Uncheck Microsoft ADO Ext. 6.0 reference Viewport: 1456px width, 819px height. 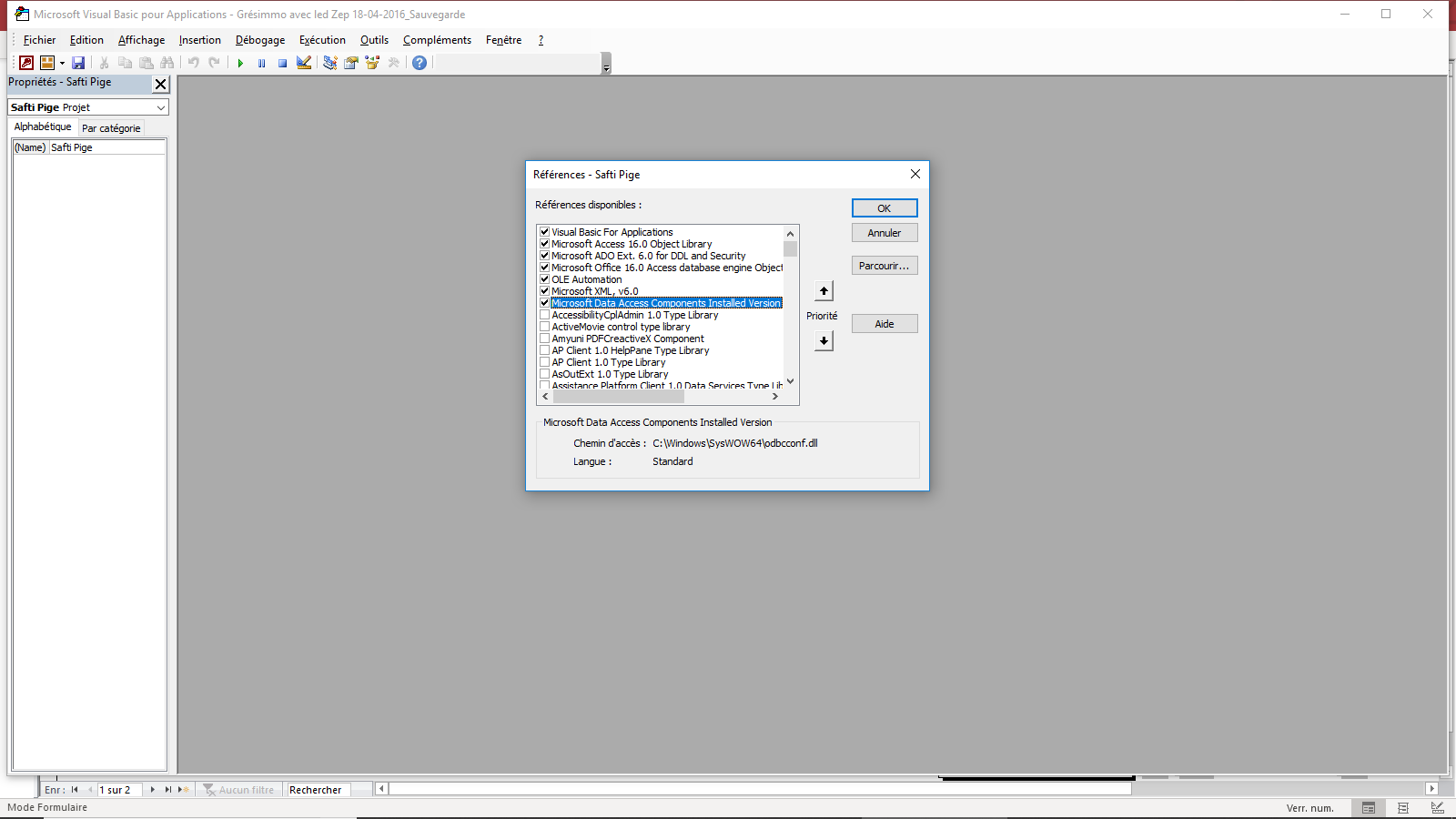point(544,256)
